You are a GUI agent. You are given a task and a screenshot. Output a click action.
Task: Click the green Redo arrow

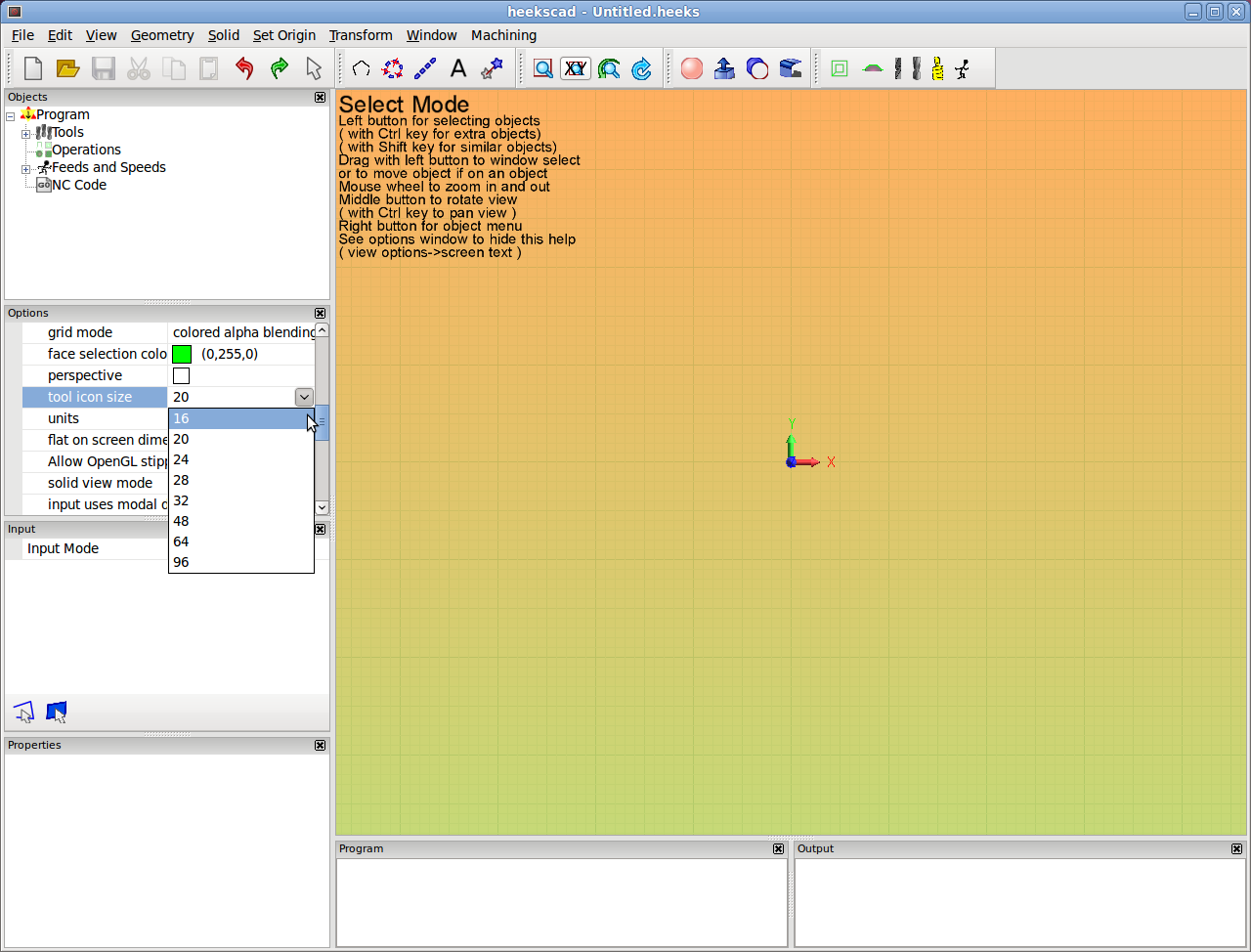click(x=280, y=68)
